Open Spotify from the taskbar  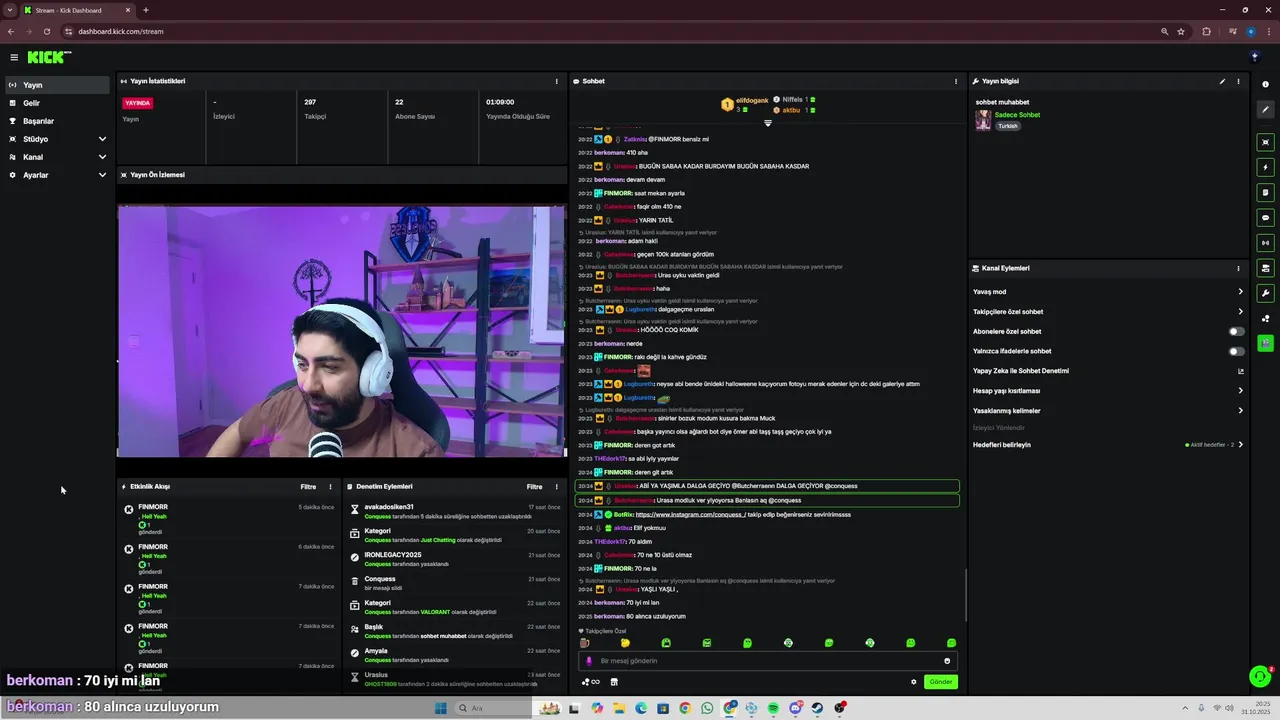[773, 708]
